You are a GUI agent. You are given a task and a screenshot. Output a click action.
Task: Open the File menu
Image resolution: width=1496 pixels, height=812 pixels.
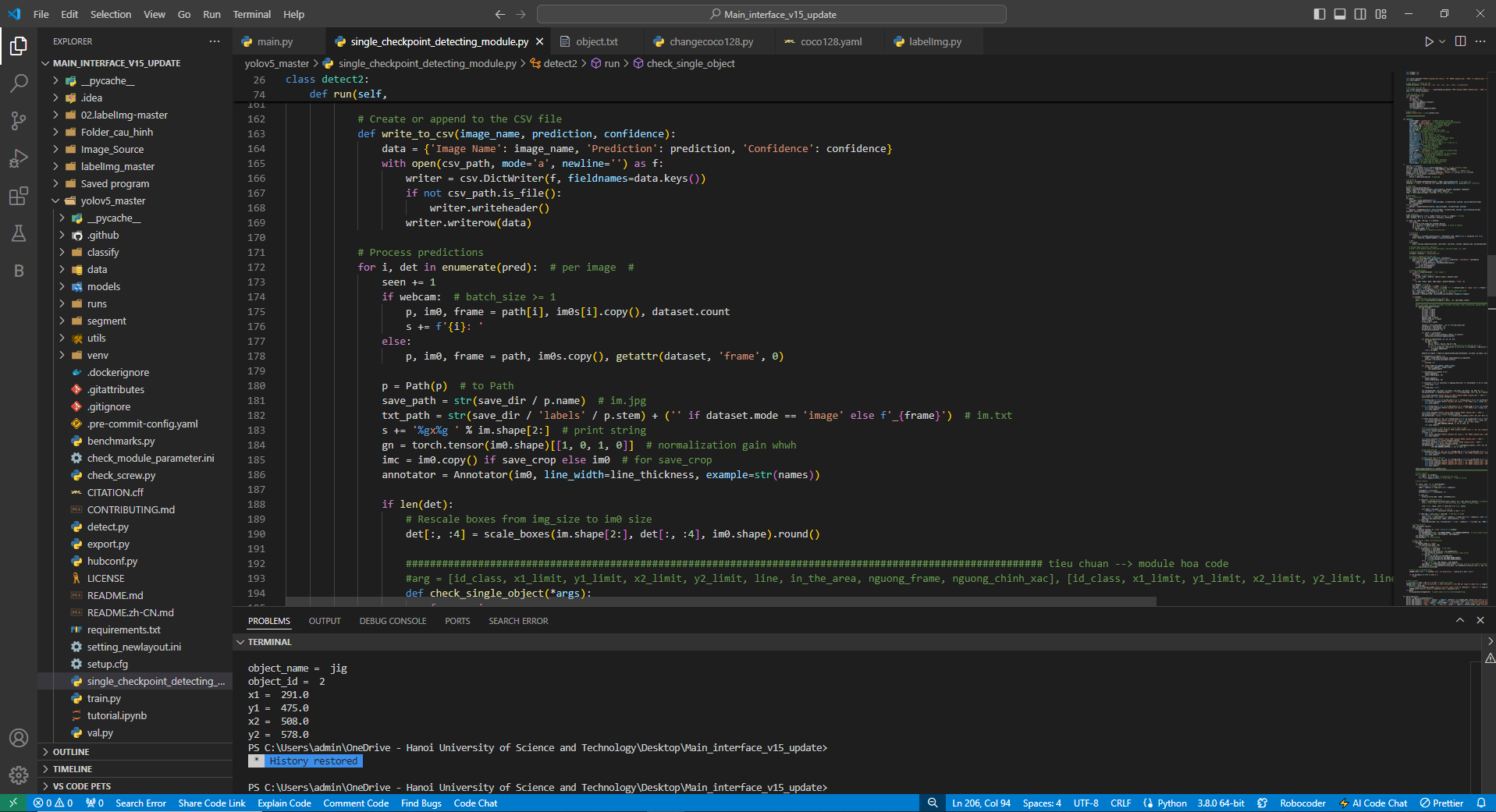click(41, 14)
